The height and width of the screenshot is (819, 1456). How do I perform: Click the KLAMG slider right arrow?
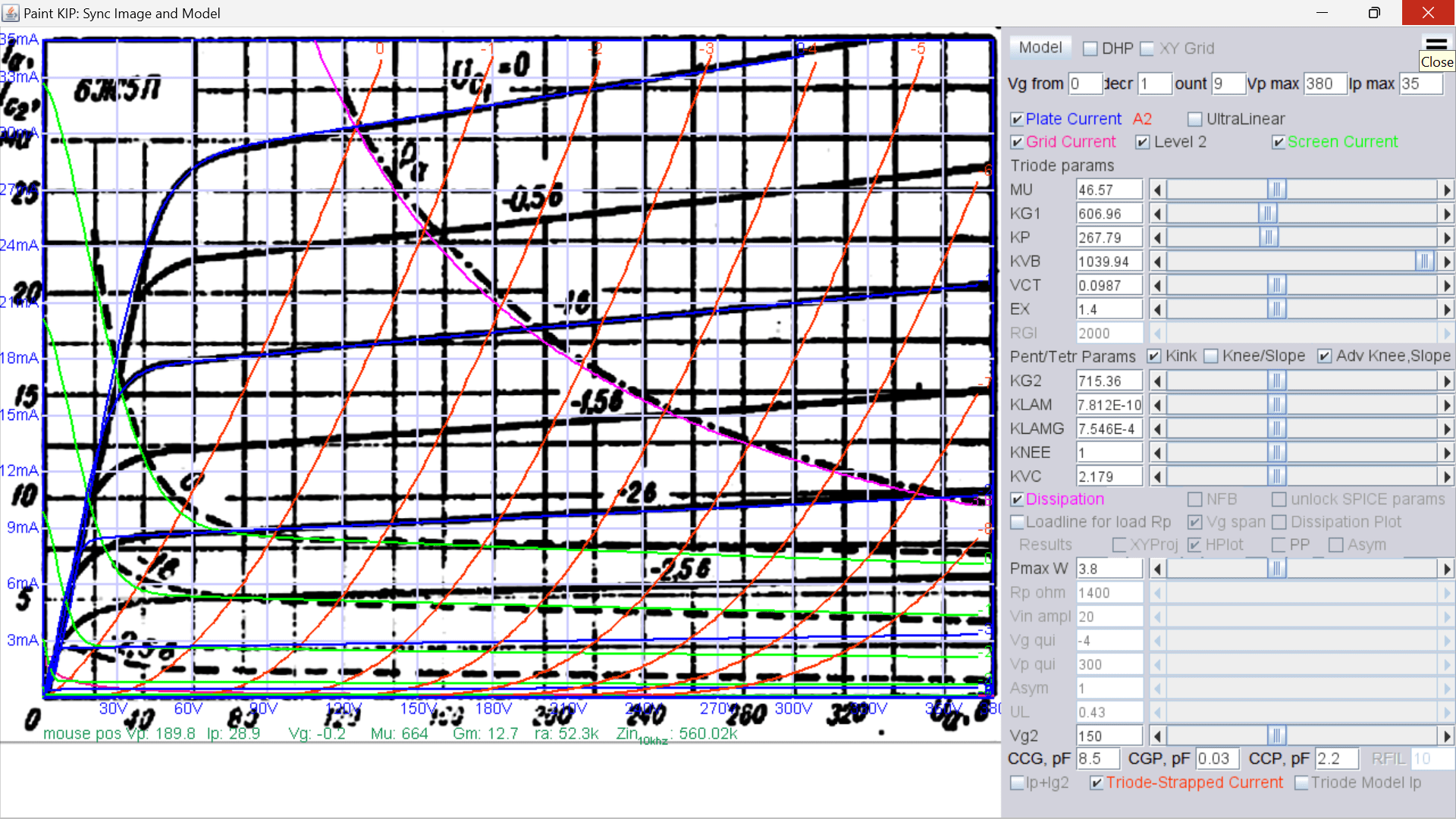(x=1446, y=428)
